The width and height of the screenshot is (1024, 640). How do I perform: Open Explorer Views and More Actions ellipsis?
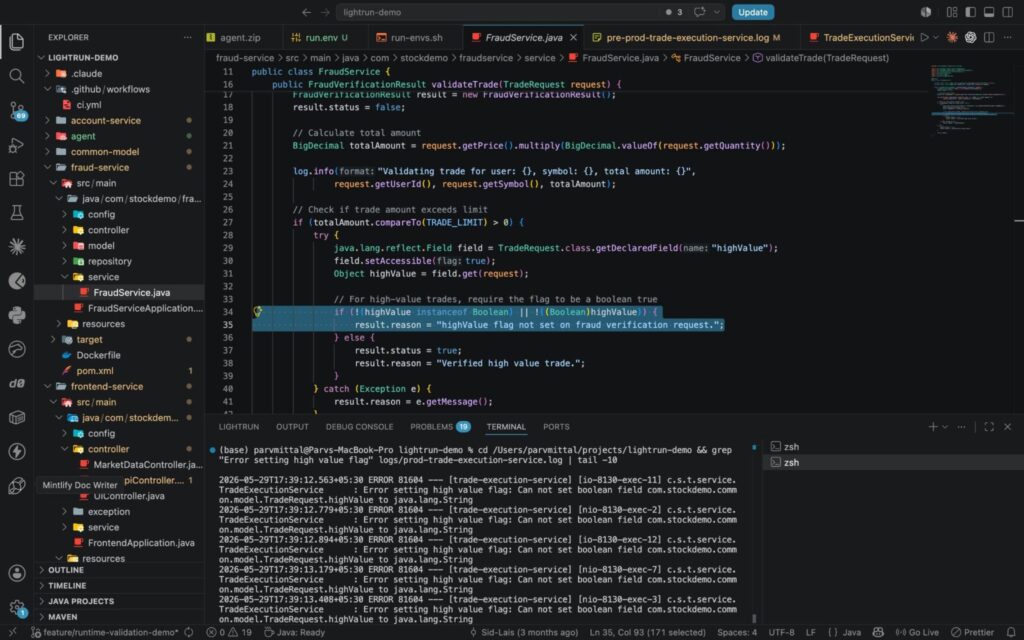click(188, 37)
